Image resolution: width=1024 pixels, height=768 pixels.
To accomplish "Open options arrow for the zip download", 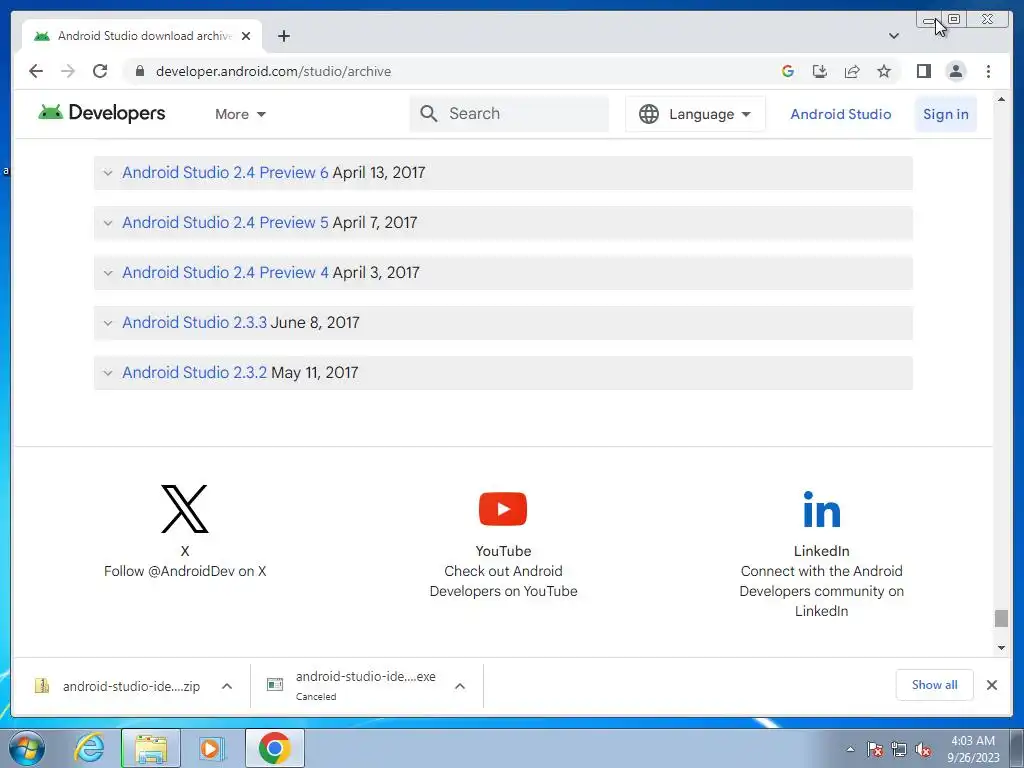I will 227,686.
